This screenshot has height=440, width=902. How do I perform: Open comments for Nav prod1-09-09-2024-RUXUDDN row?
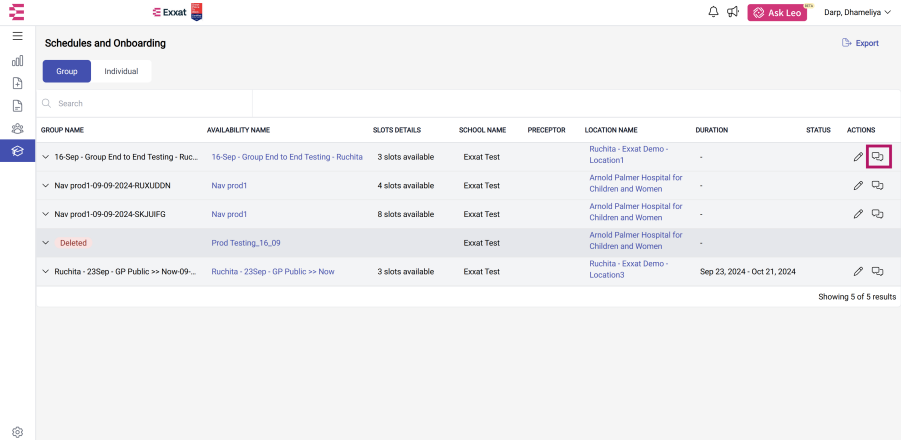pos(877,185)
